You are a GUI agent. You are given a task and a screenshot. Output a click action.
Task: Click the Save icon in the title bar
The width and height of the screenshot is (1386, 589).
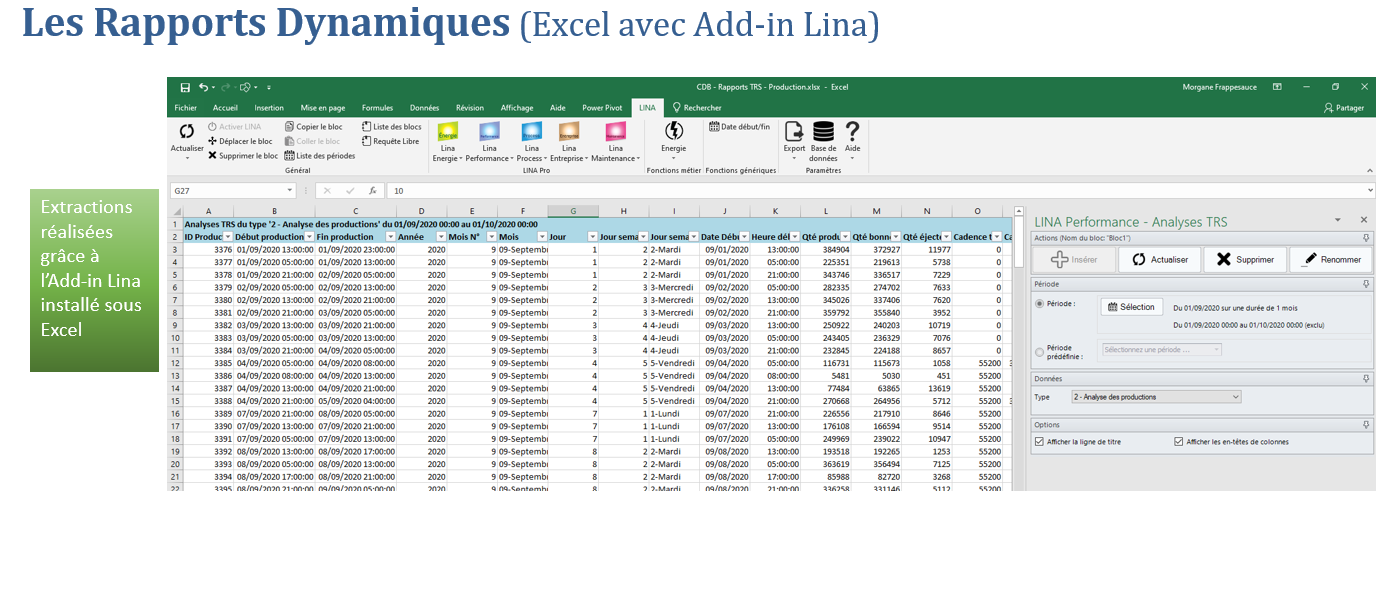tap(185, 87)
